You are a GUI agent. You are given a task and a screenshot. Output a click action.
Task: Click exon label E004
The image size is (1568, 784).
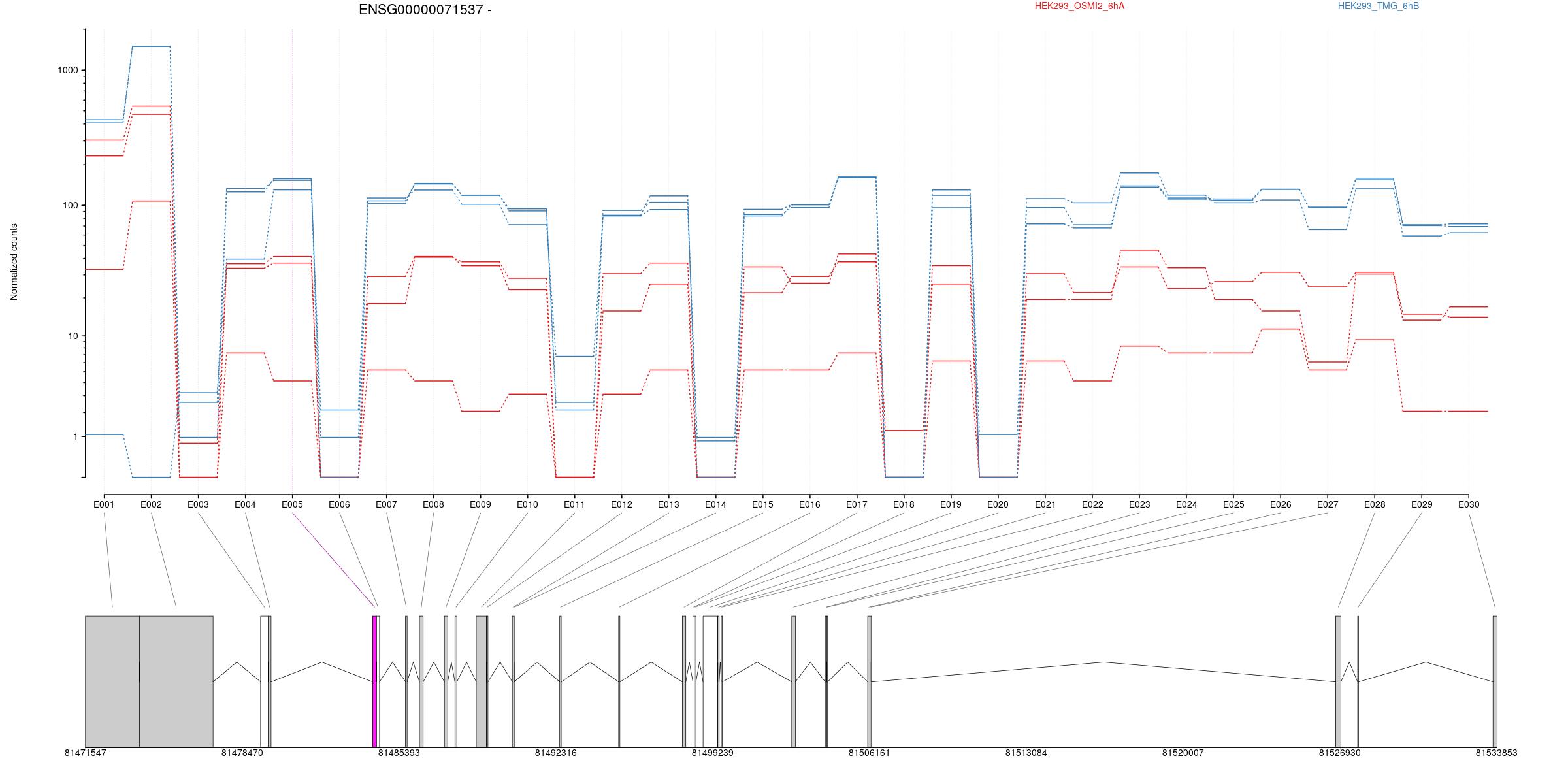tap(245, 504)
